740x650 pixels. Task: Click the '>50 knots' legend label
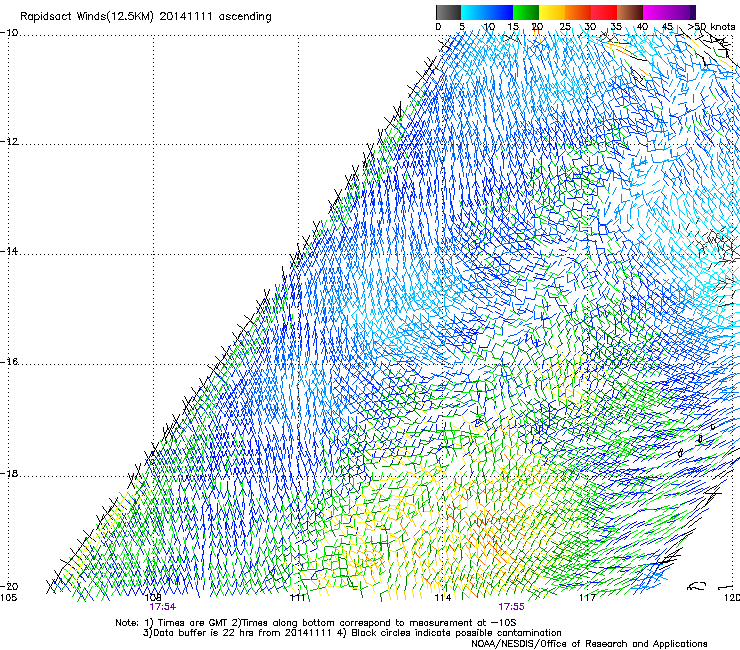point(711,27)
